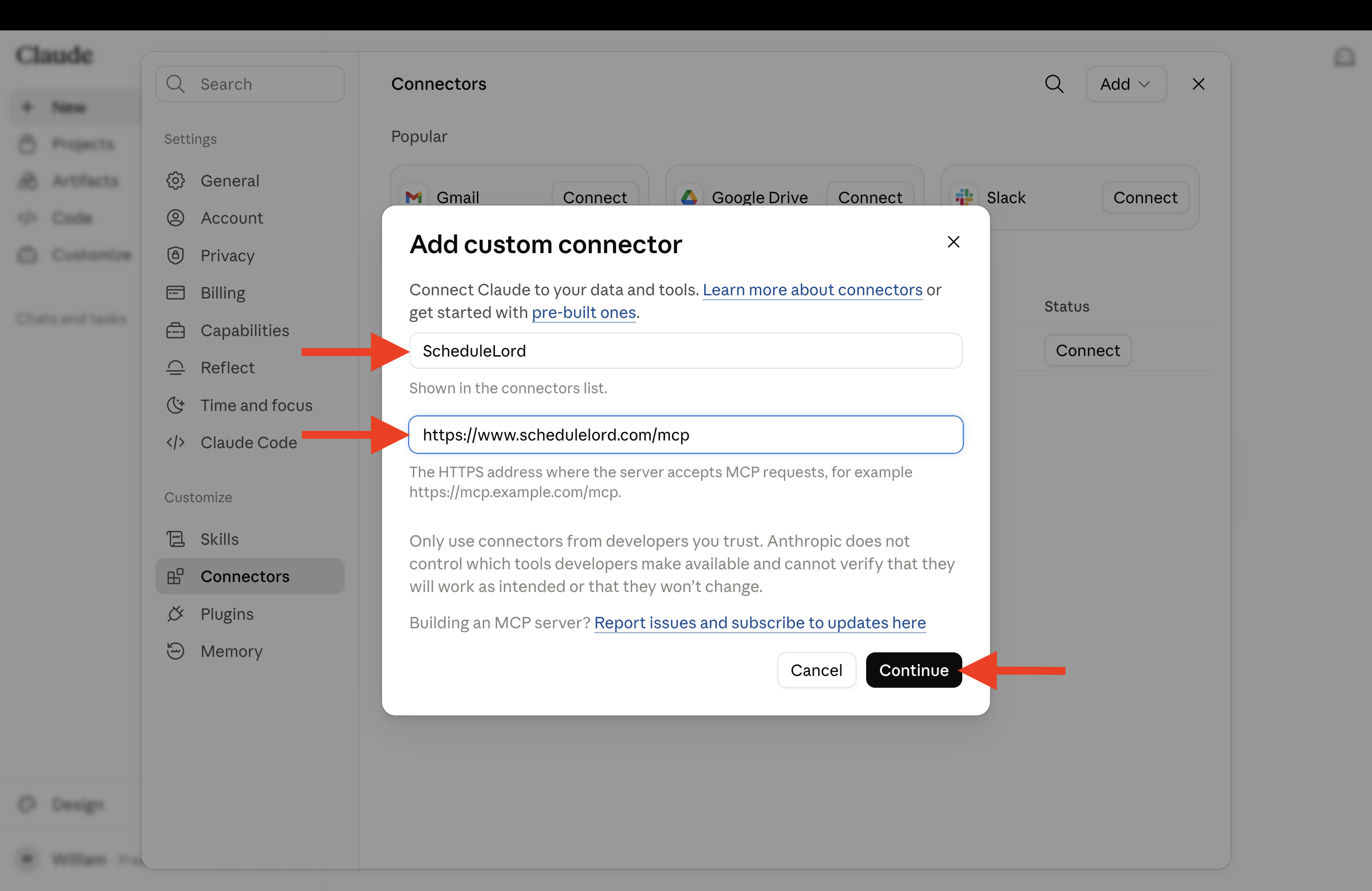Image resolution: width=1372 pixels, height=891 pixels.
Task: Close the Add custom connector dialog
Action: (x=954, y=242)
